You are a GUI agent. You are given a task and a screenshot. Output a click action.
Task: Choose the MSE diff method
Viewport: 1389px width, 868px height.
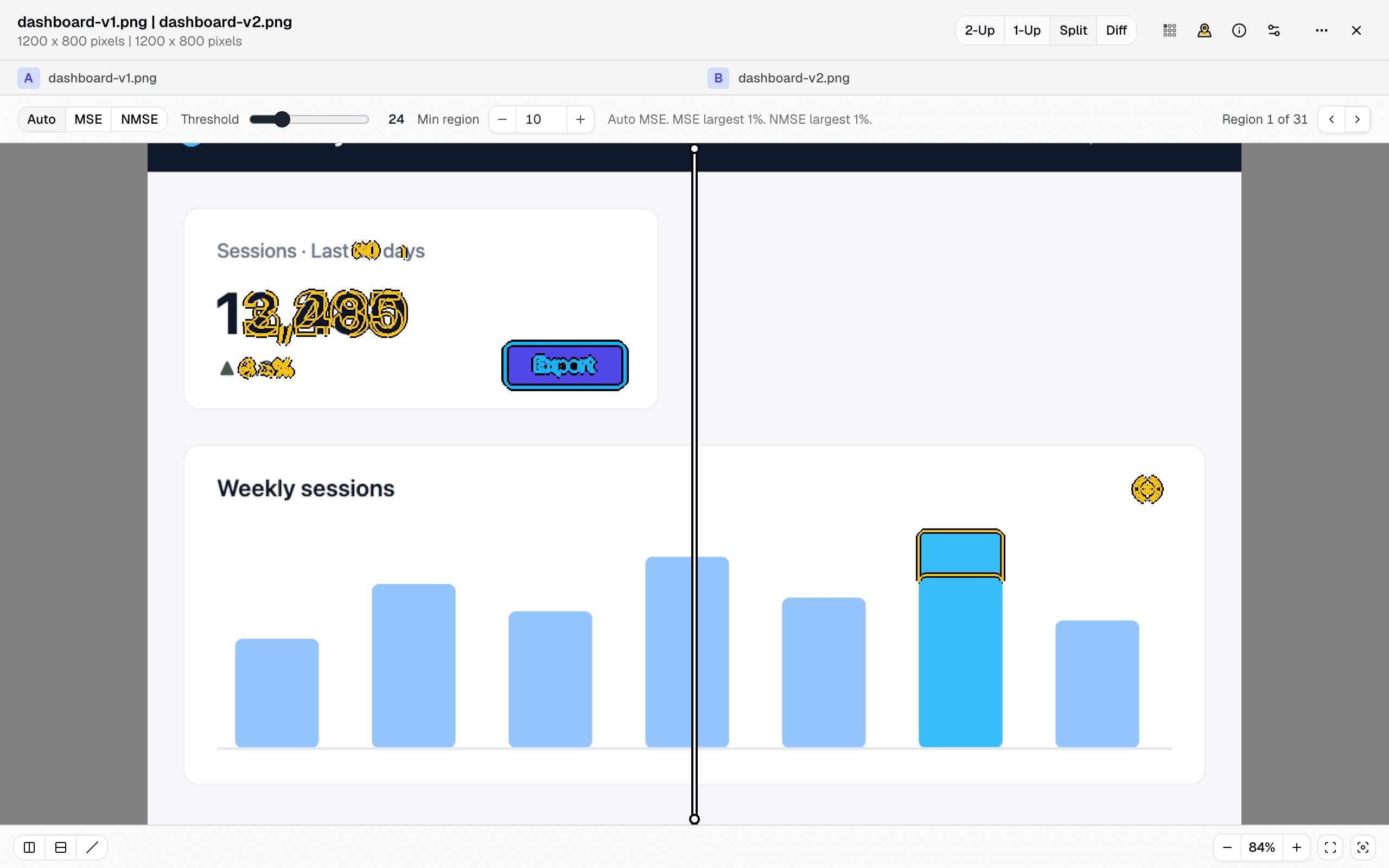pyautogui.click(x=88, y=119)
